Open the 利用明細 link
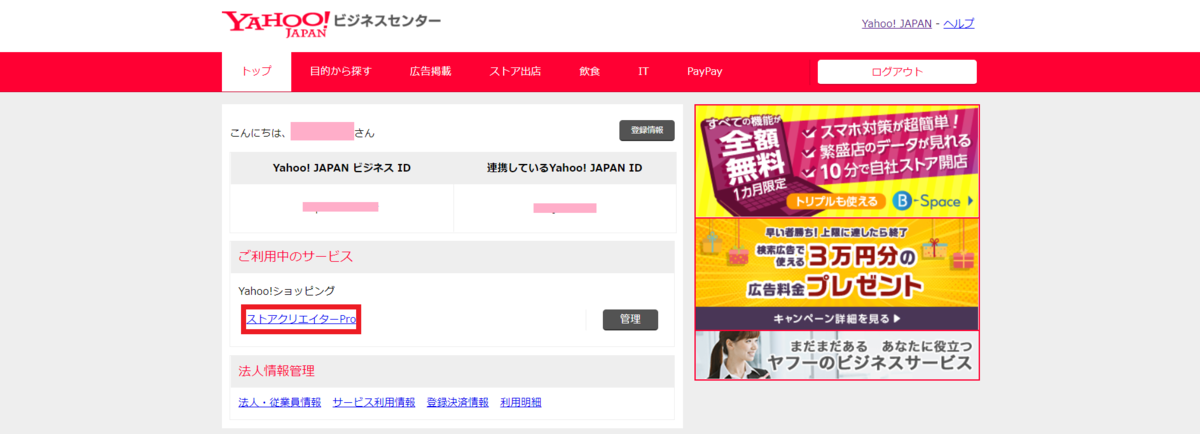The width and height of the screenshot is (1200, 434). tap(521, 402)
